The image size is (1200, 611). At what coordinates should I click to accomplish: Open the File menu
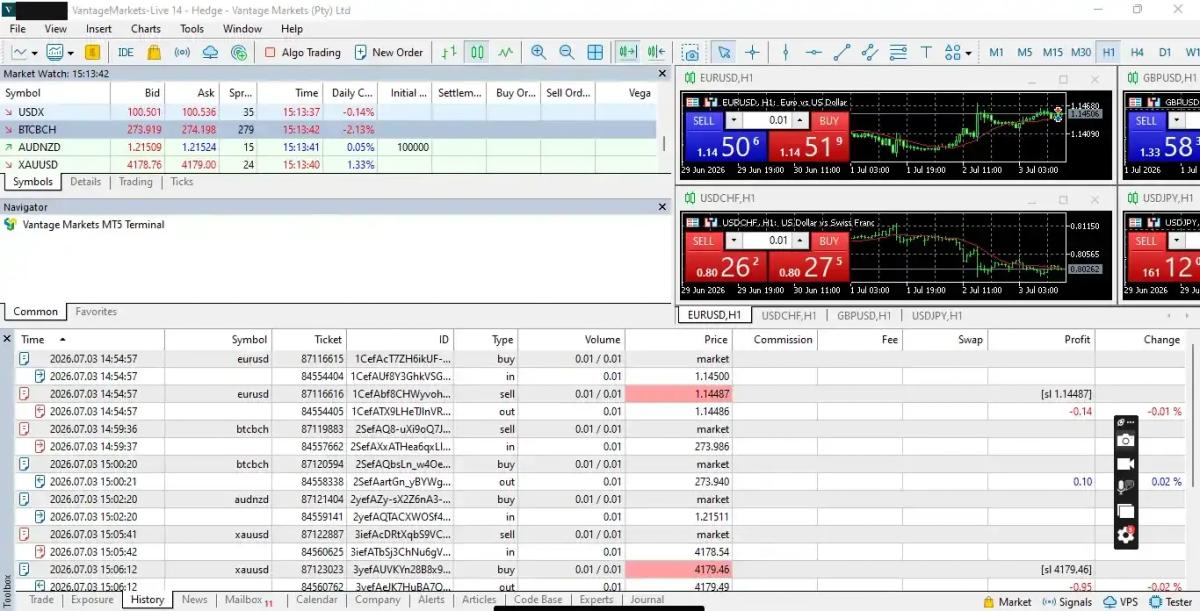click(x=18, y=29)
